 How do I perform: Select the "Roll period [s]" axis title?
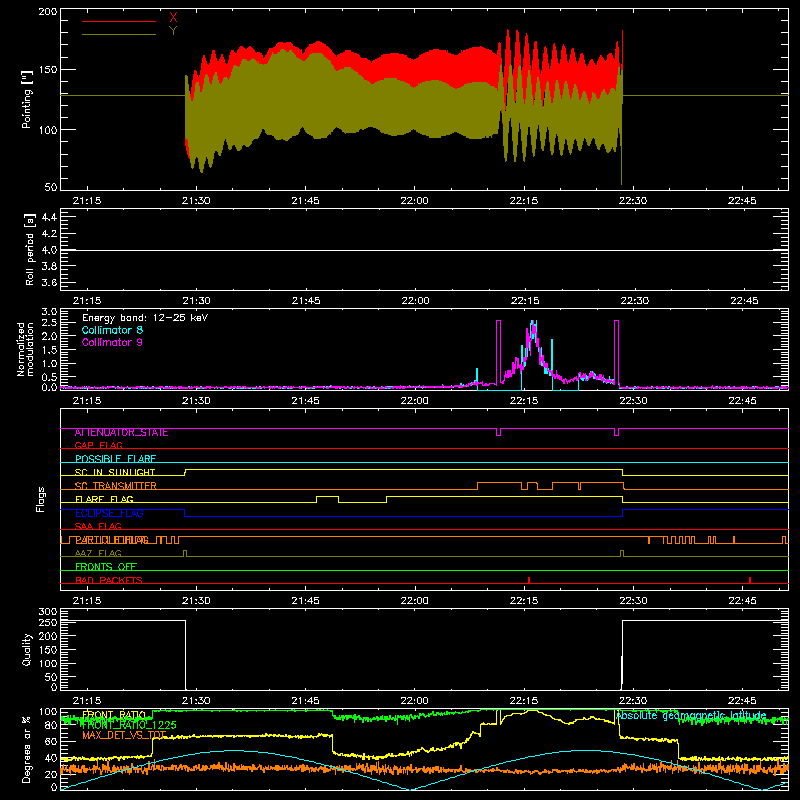[x=29, y=249]
